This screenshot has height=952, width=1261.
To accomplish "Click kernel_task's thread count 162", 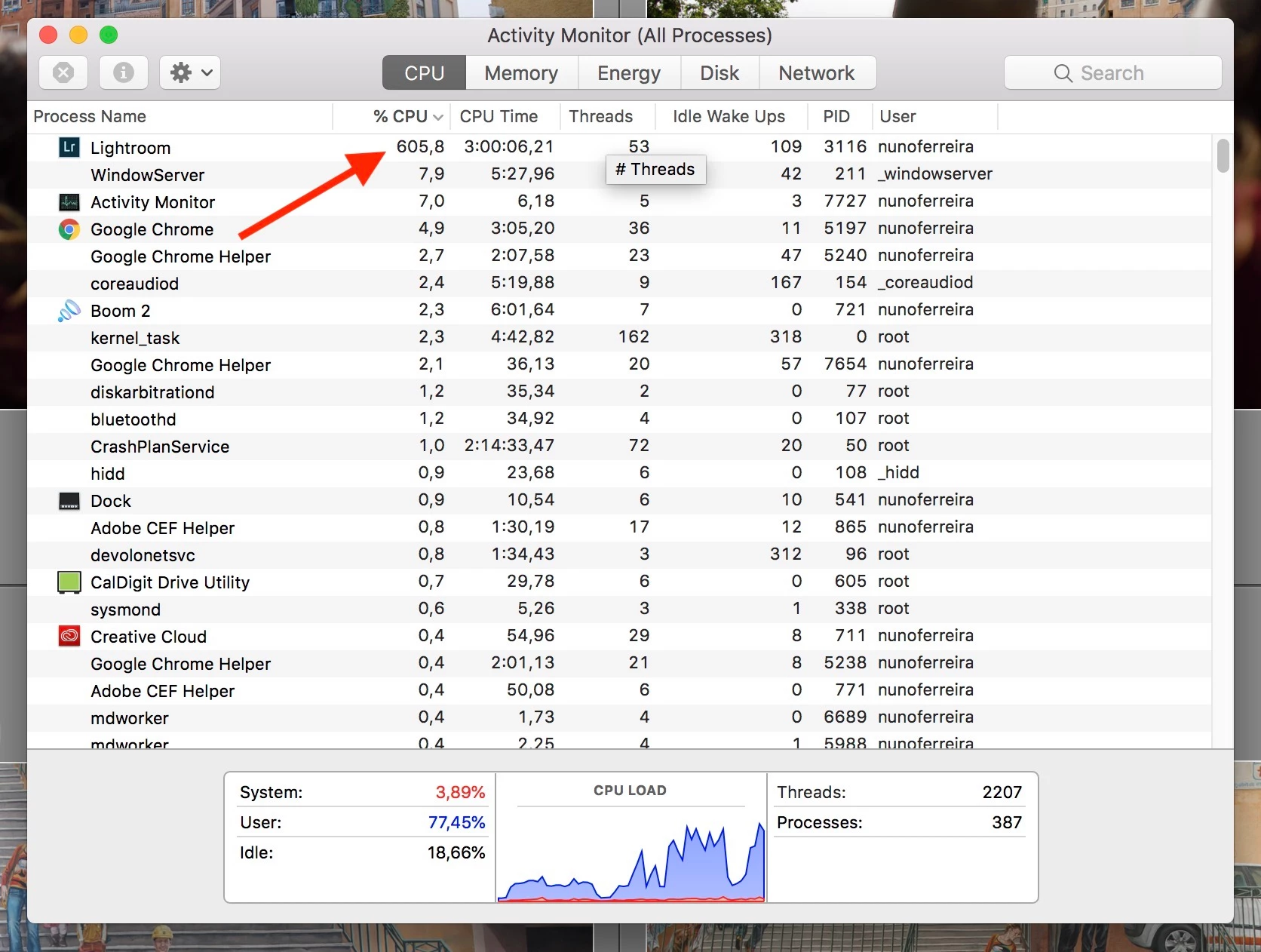I will click(634, 336).
